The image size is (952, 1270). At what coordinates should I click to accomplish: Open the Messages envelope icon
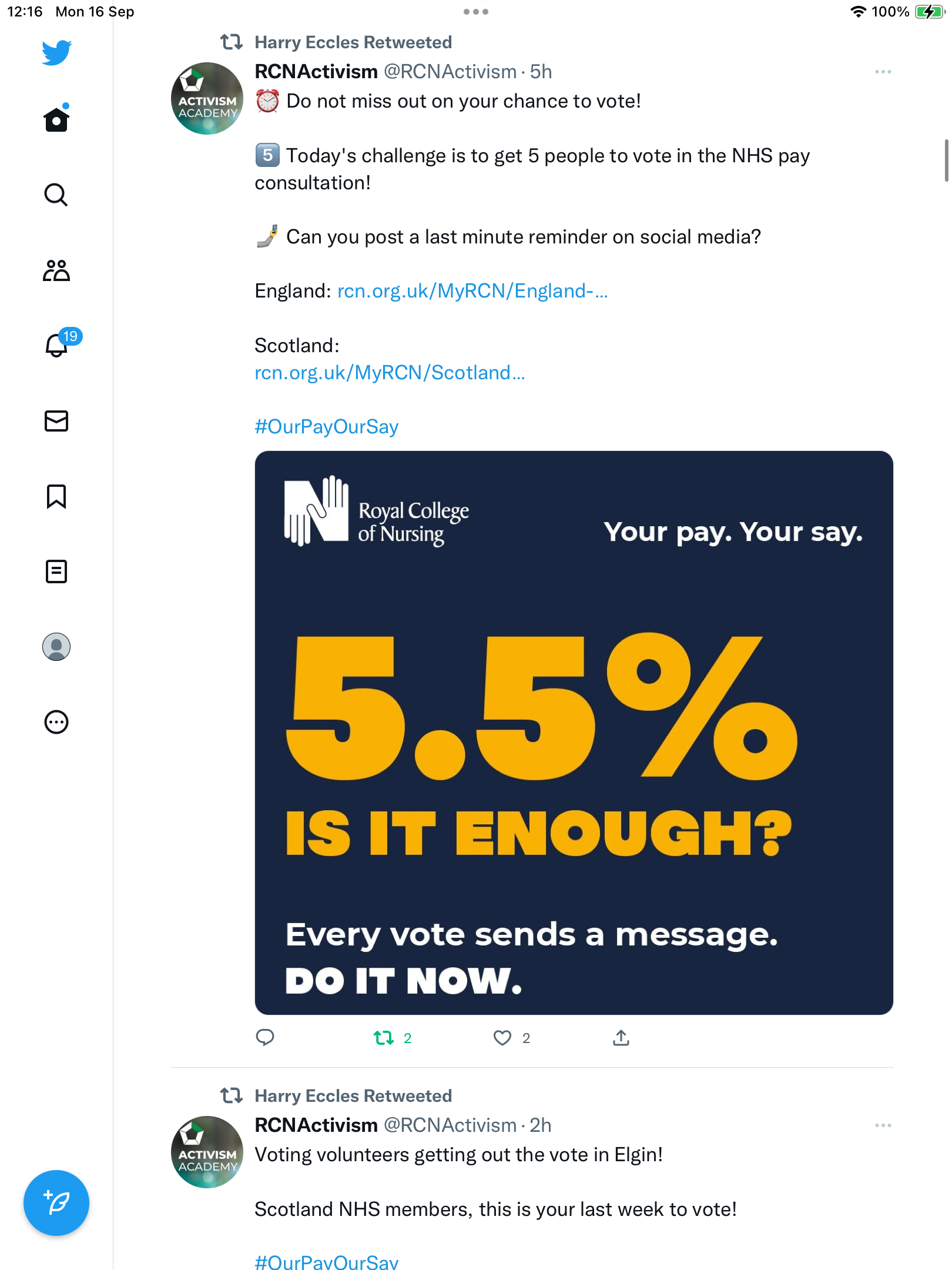point(56,421)
